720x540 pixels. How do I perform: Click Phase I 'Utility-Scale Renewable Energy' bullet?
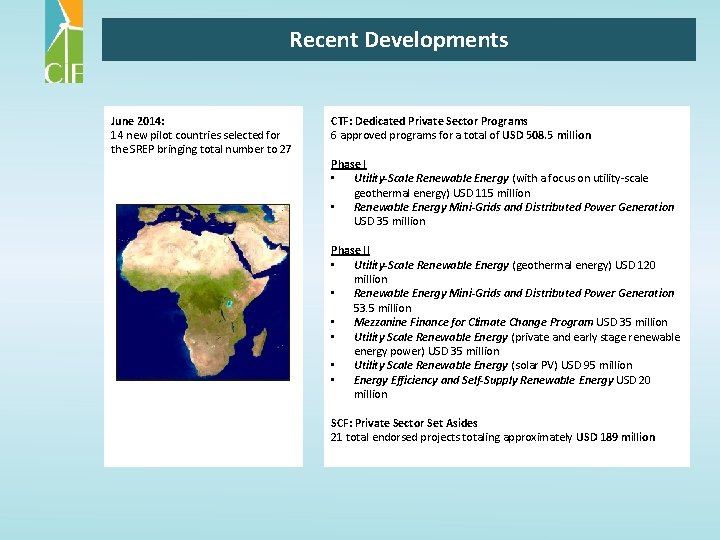(501, 178)
